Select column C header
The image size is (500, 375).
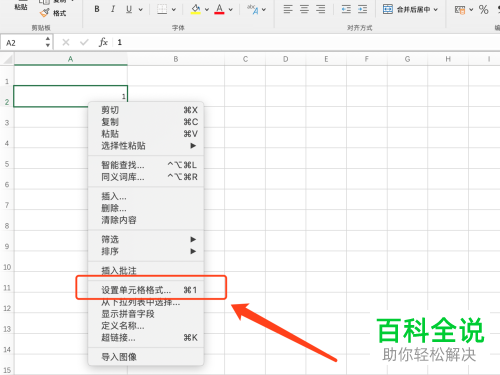point(245,59)
